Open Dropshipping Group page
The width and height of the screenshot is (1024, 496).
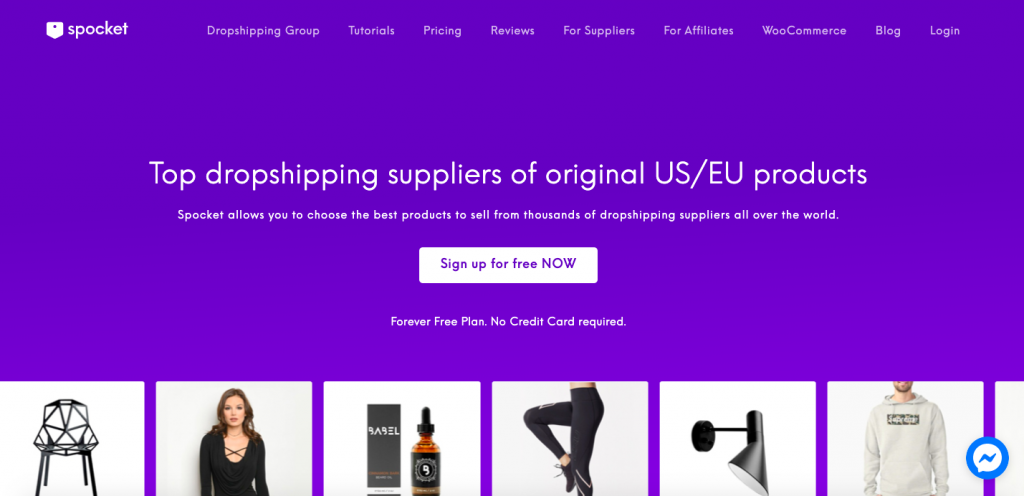pos(263,31)
